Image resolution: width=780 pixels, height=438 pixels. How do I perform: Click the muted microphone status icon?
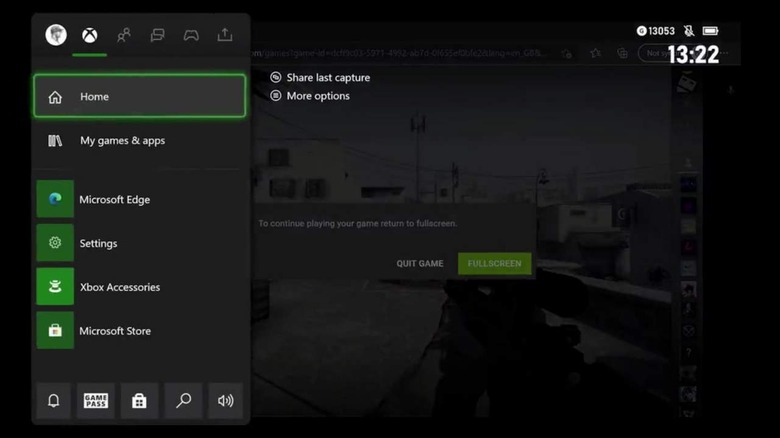pyautogui.click(x=689, y=31)
